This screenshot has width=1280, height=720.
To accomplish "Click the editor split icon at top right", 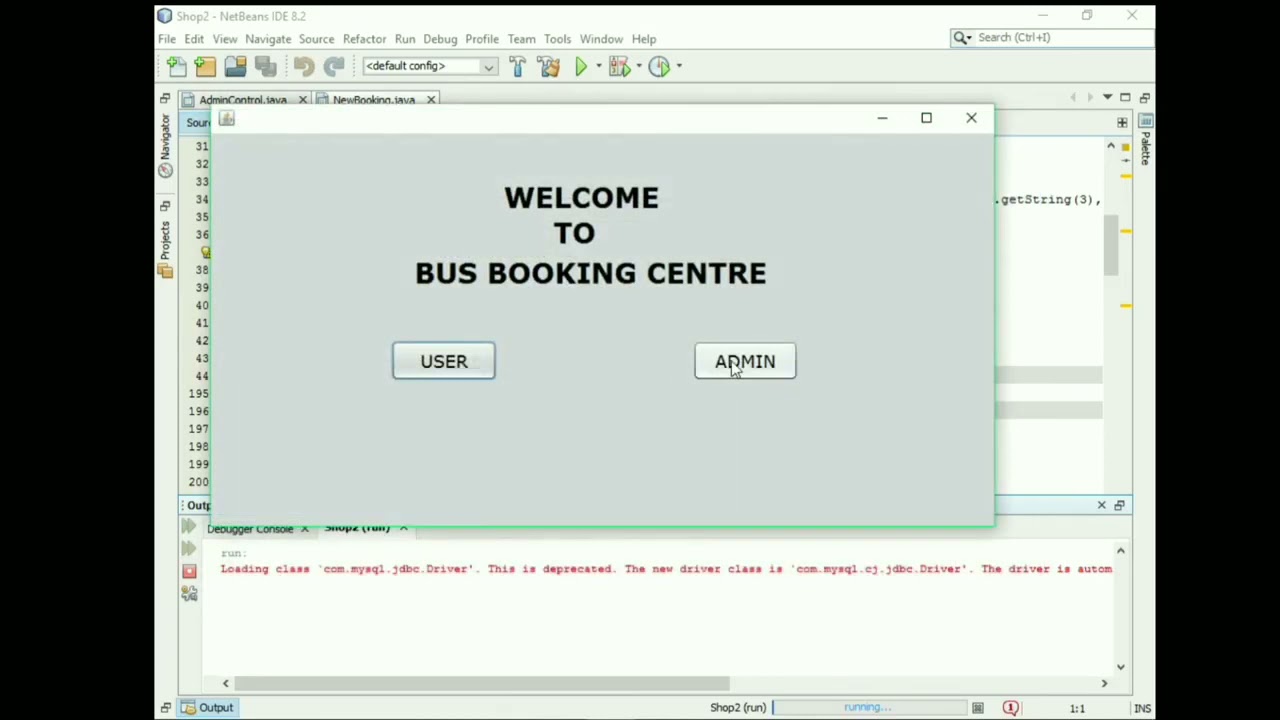I will (x=1122, y=122).
